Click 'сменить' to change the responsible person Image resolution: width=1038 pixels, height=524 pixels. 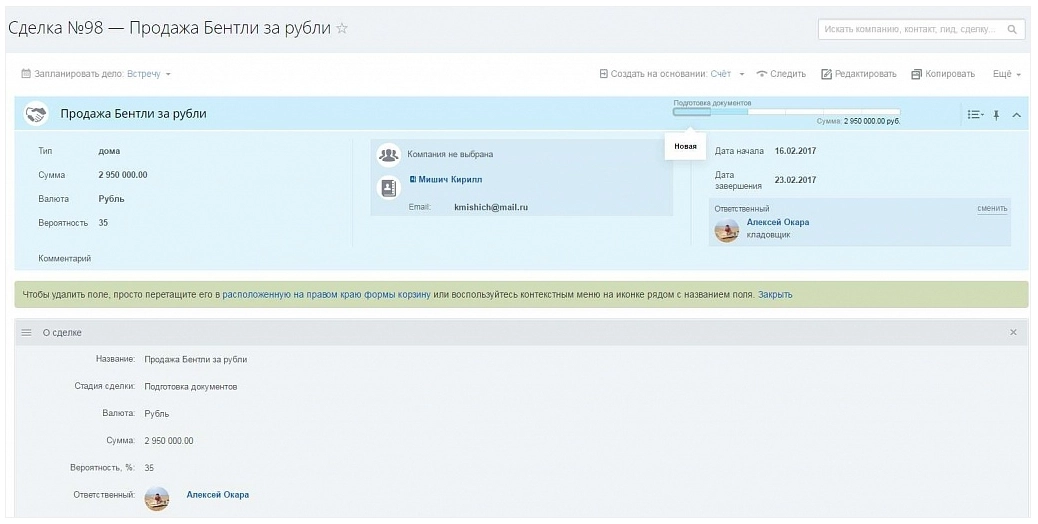(x=992, y=208)
